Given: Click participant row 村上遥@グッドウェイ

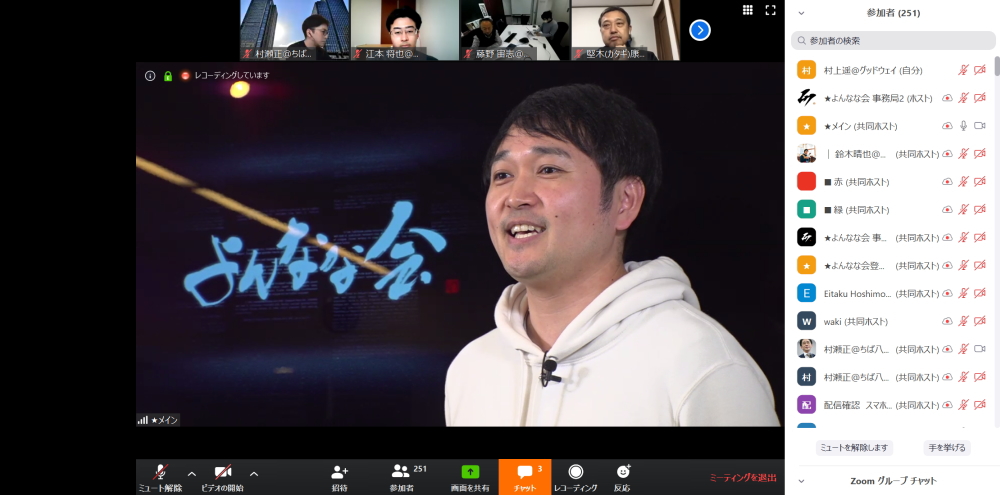Looking at the screenshot, I should [x=890, y=70].
